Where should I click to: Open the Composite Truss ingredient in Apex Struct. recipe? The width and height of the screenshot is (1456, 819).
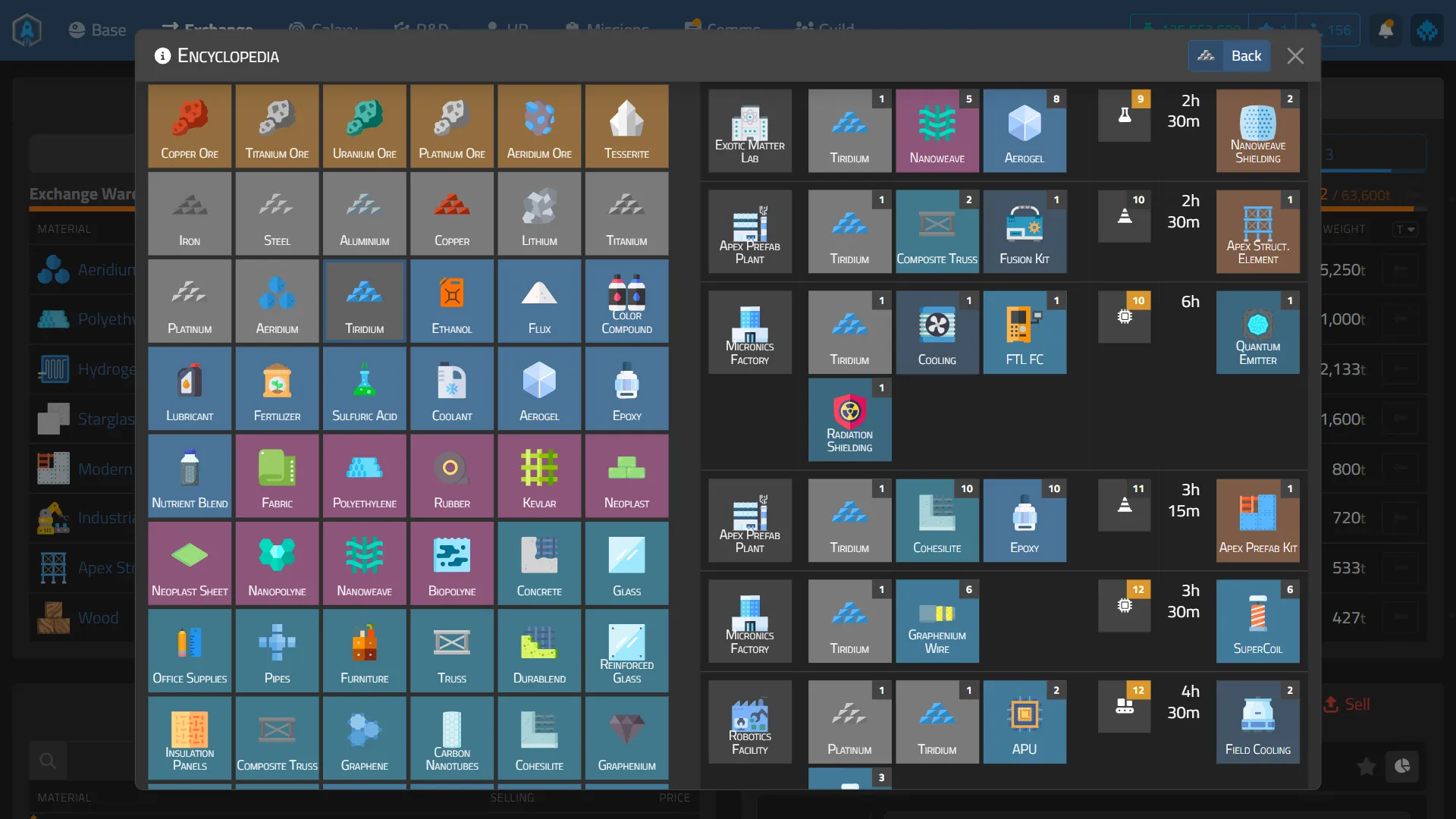point(937,231)
